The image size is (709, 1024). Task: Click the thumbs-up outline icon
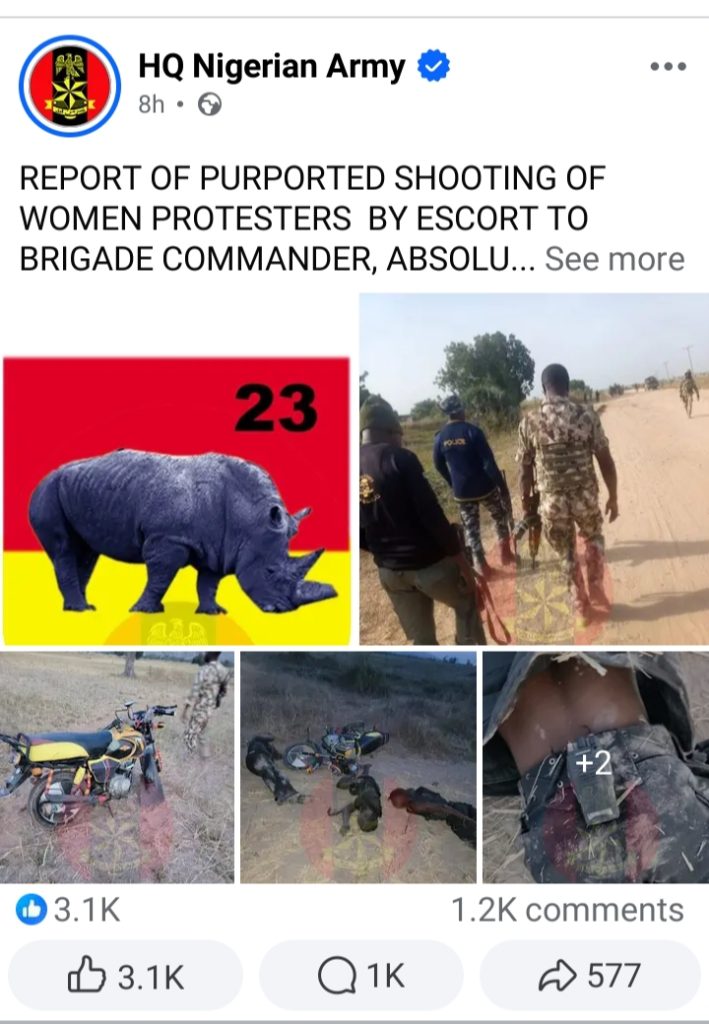coord(87,974)
